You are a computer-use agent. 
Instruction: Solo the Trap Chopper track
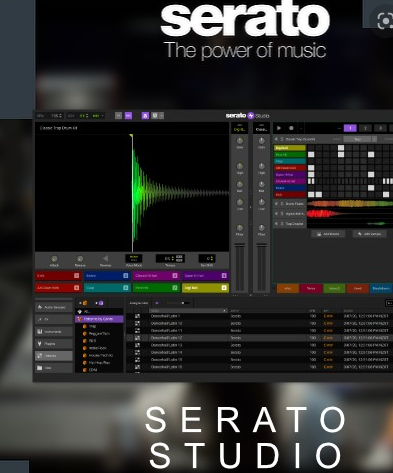click(282, 224)
